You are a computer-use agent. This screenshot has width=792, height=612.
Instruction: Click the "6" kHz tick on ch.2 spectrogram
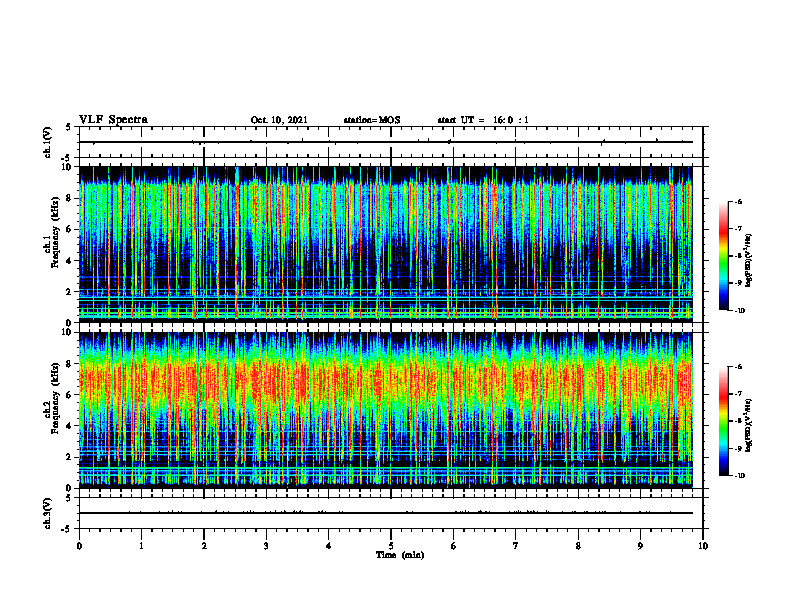coord(70,395)
